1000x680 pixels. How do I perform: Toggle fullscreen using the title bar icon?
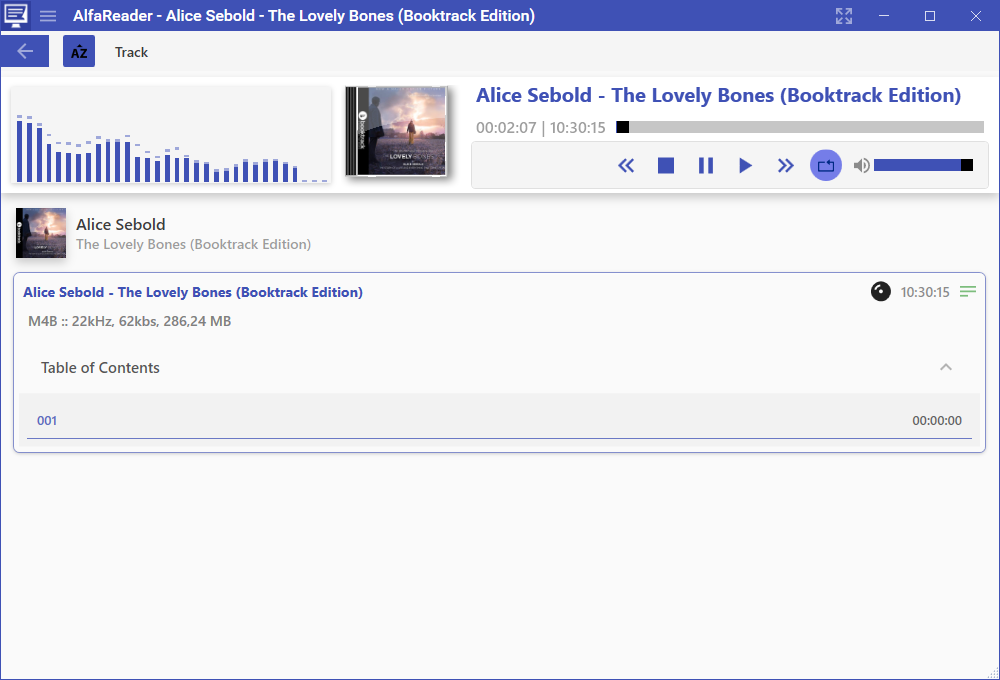pos(843,15)
